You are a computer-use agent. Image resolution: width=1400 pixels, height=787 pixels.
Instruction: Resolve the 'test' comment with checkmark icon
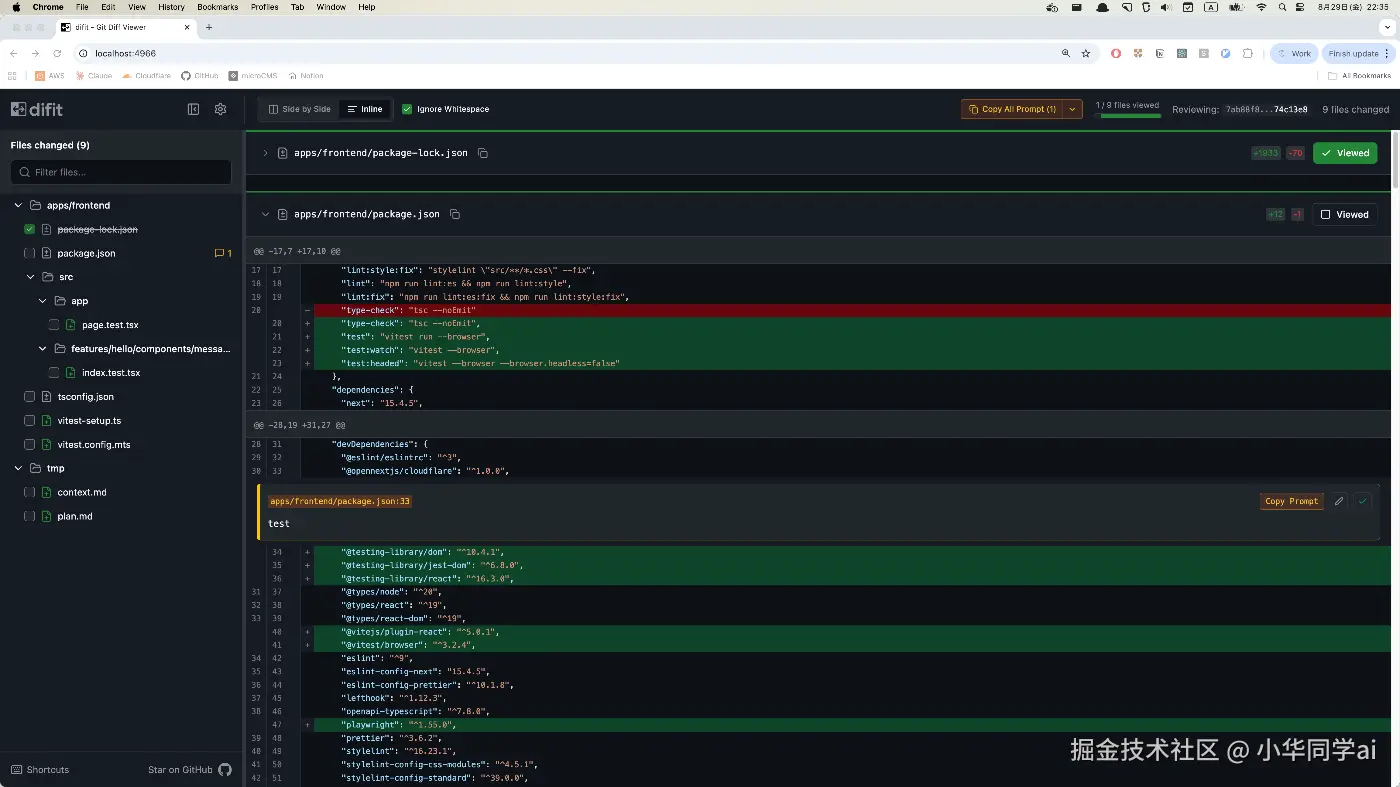click(x=1362, y=501)
